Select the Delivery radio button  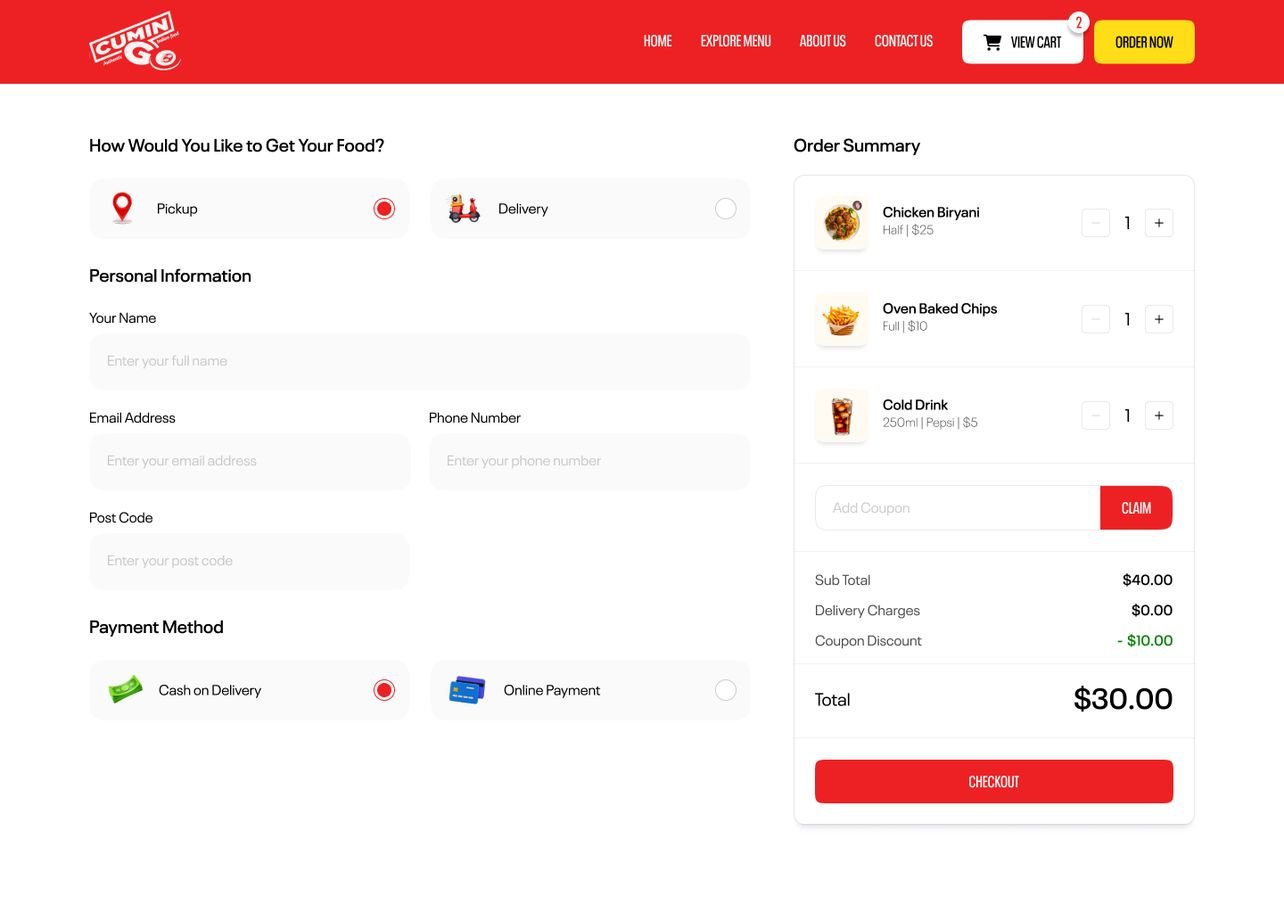(x=726, y=208)
